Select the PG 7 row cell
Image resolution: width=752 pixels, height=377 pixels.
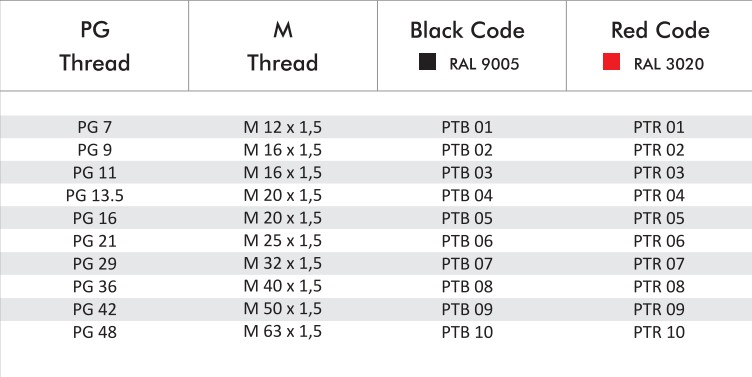pyautogui.click(x=95, y=127)
